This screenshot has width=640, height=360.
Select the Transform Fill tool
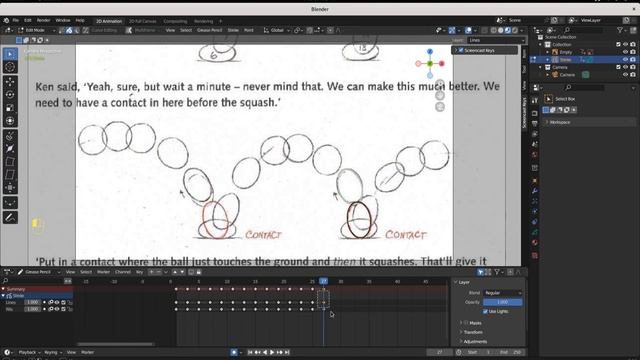coord(10,203)
